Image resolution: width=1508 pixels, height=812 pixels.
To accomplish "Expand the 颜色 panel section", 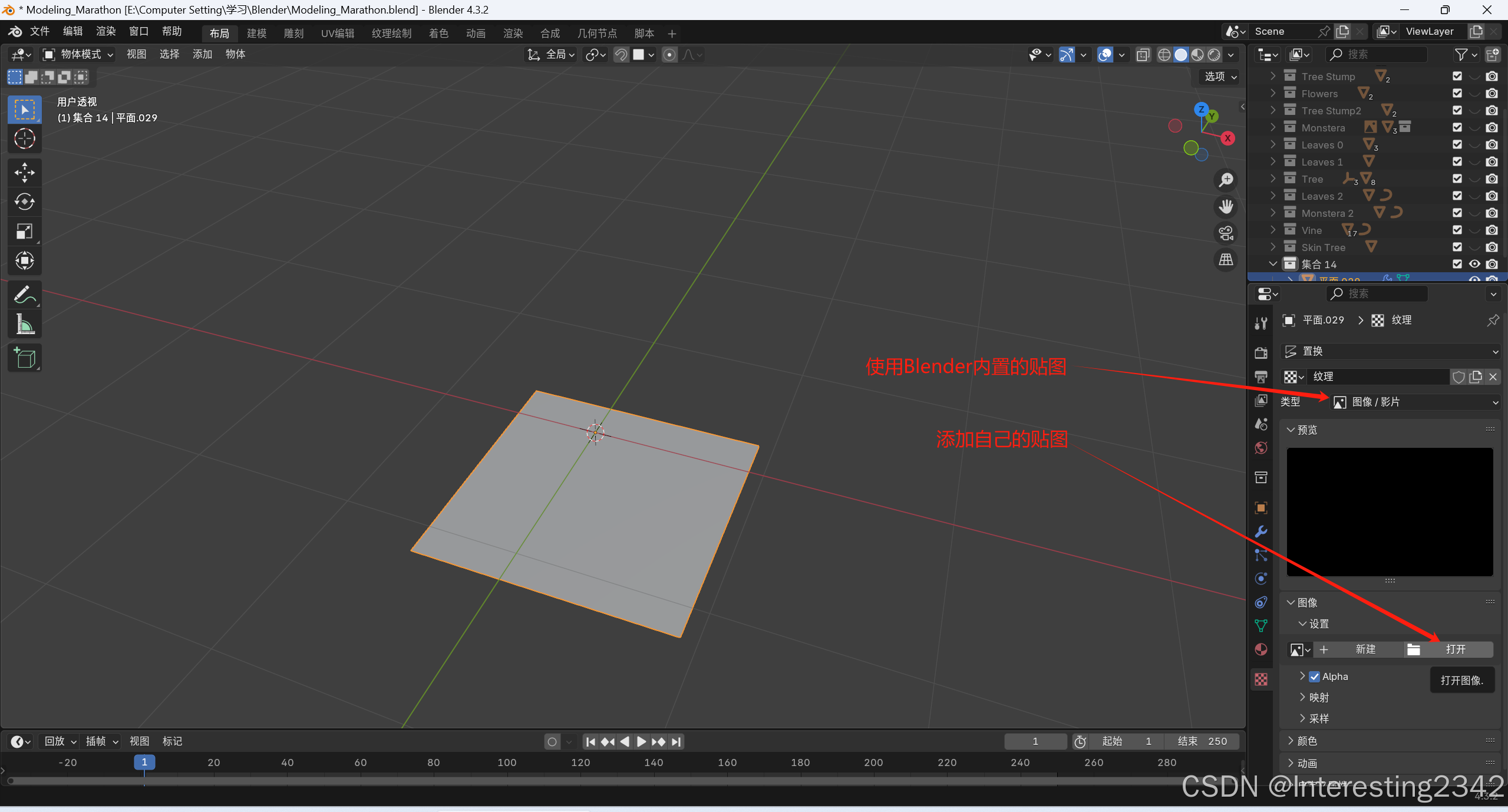I will pyautogui.click(x=1307, y=741).
